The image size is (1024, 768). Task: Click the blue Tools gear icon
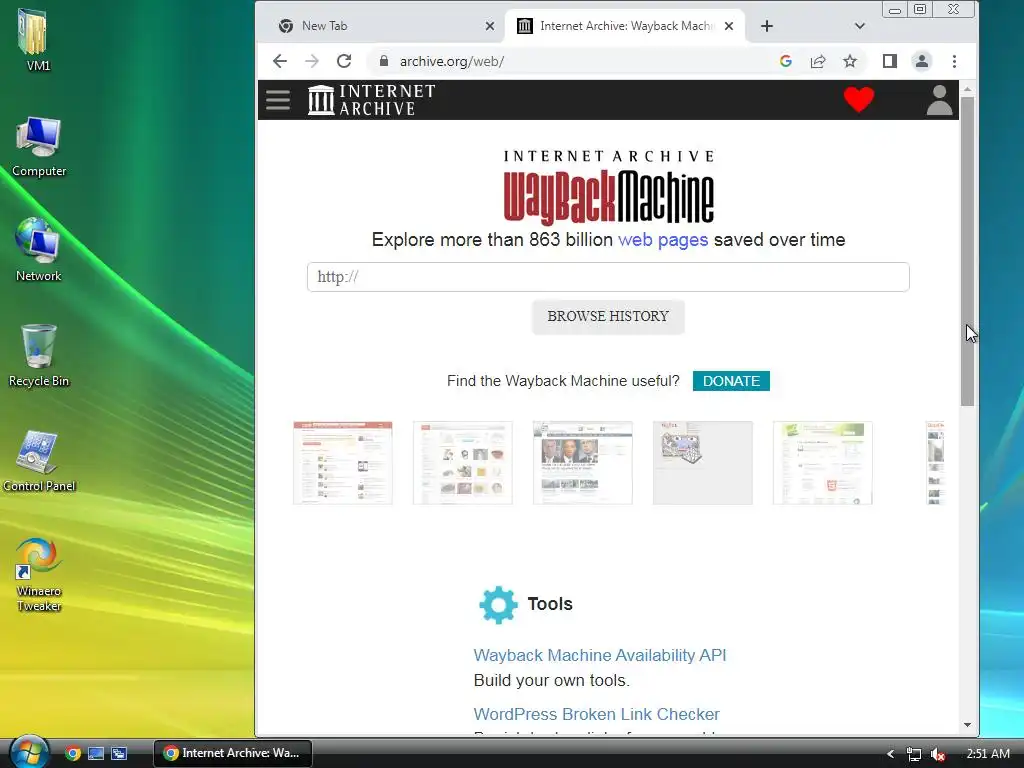click(x=498, y=605)
